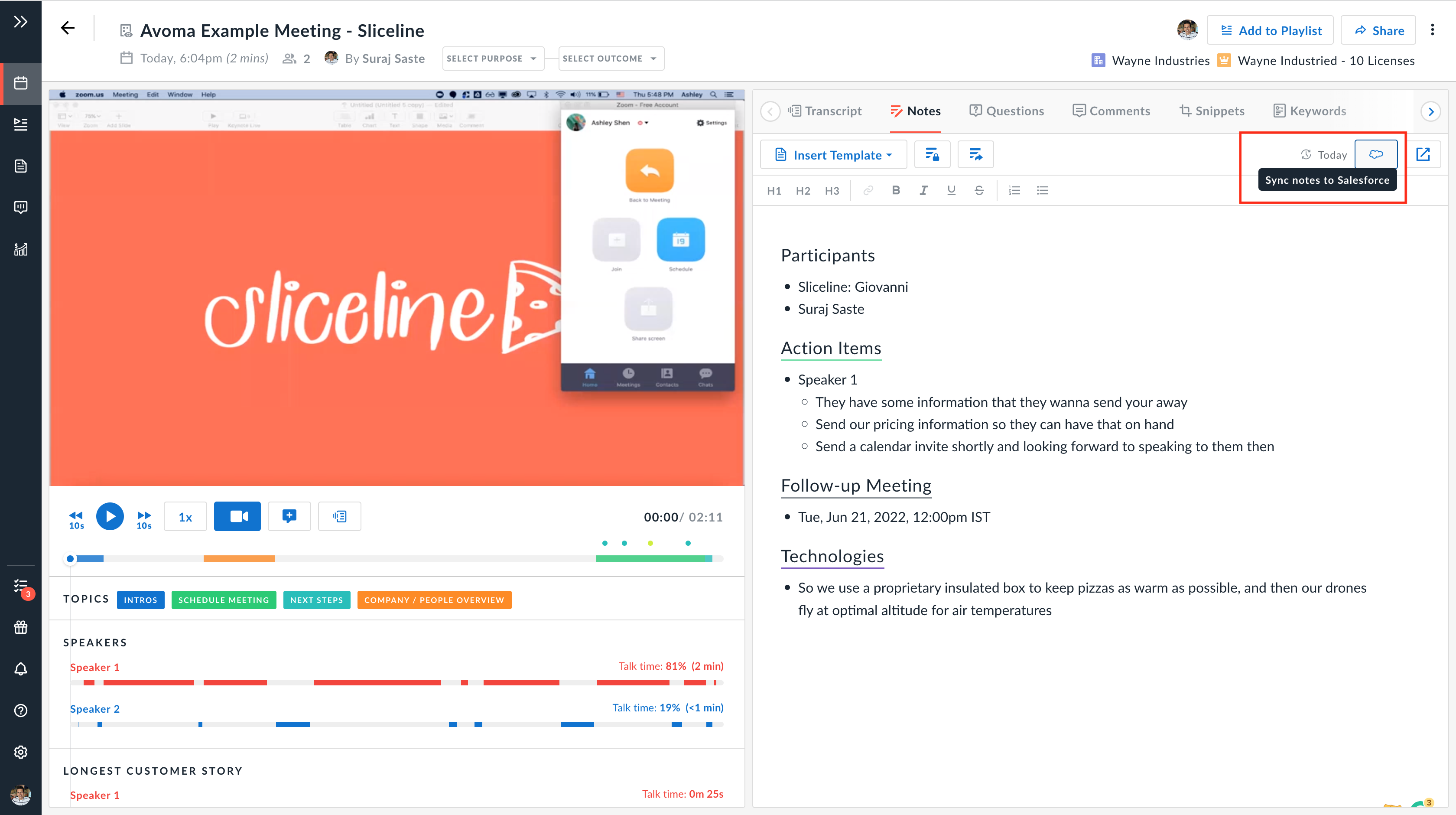Toggle bulleted list formatting
Image resolution: width=1456 pixels, height=815 pixels.
[x=1043, y=191]
